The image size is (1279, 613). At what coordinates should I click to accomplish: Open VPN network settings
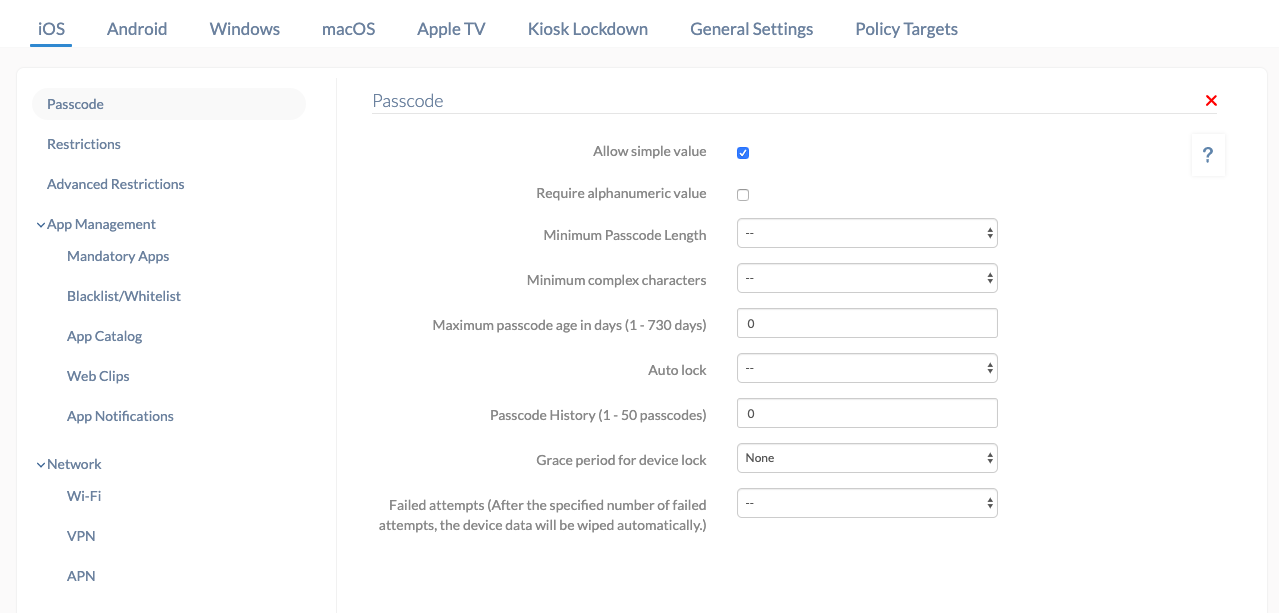point(81,536)
